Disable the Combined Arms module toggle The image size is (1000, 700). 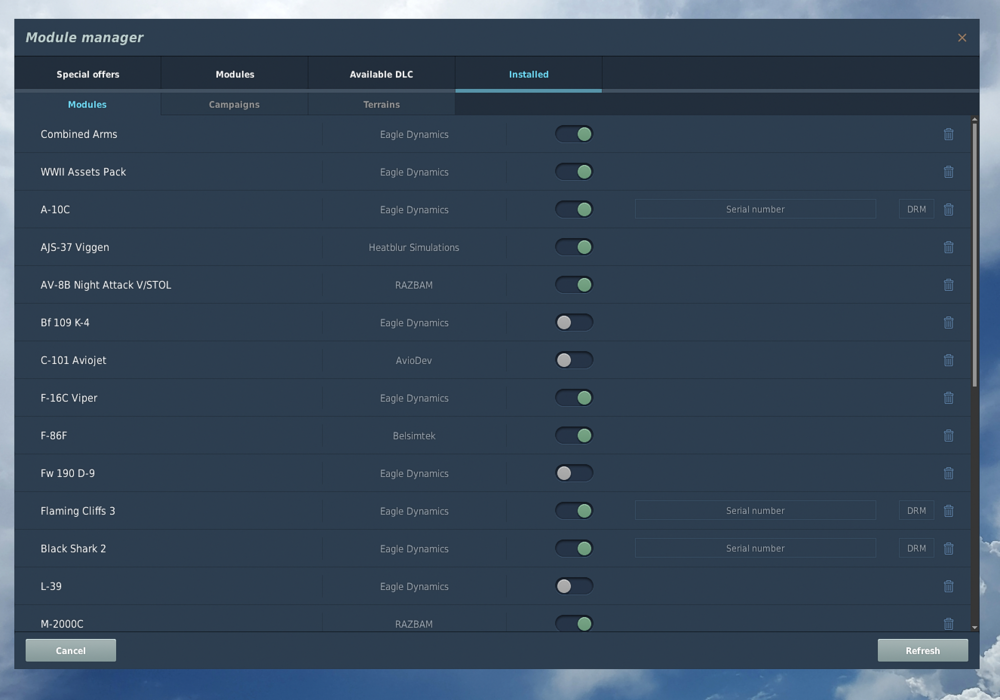[x=574, y=134]
